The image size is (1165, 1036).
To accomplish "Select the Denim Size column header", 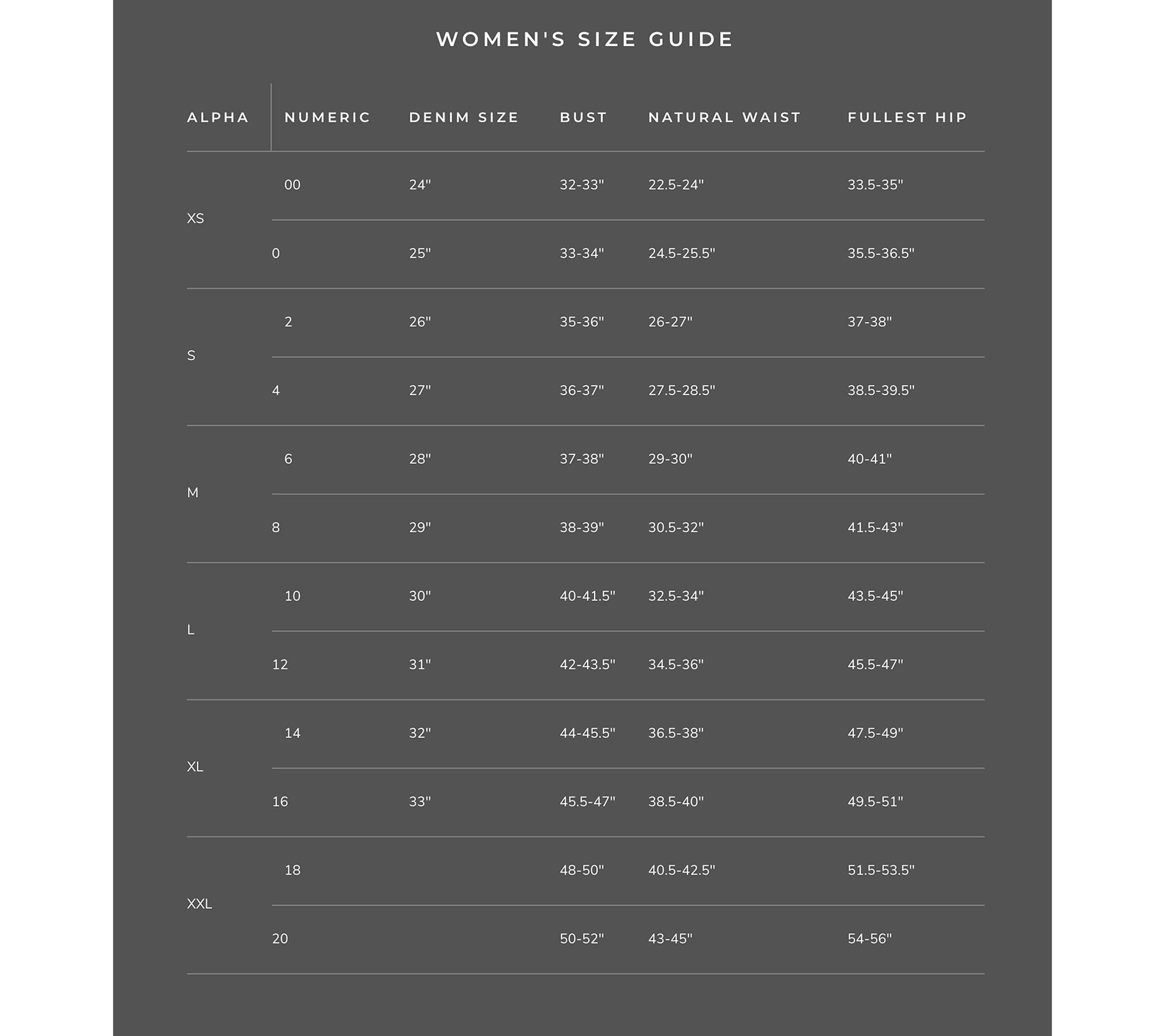I will click(464, 118).
